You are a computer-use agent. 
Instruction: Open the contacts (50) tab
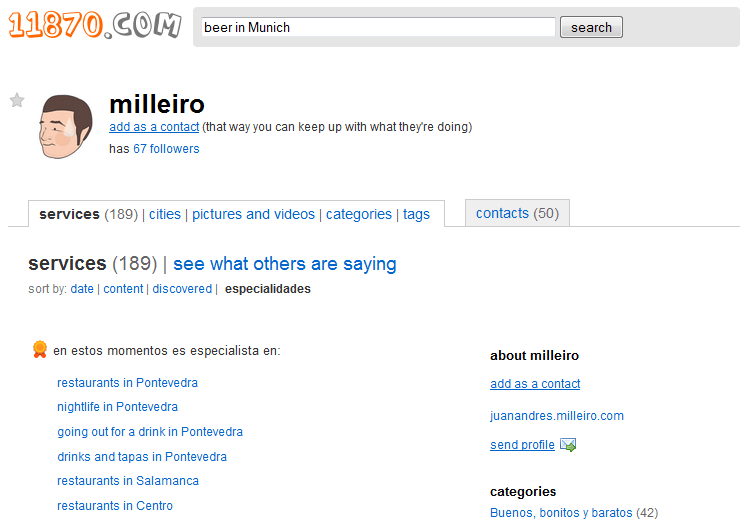click(517, 213)
